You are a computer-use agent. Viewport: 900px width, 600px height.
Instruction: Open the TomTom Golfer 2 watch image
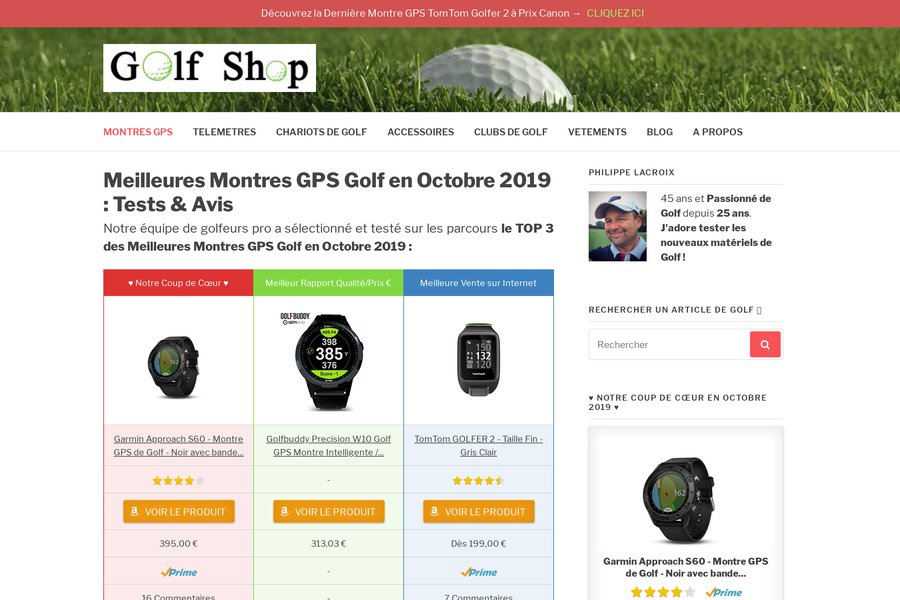click(479, 359)
